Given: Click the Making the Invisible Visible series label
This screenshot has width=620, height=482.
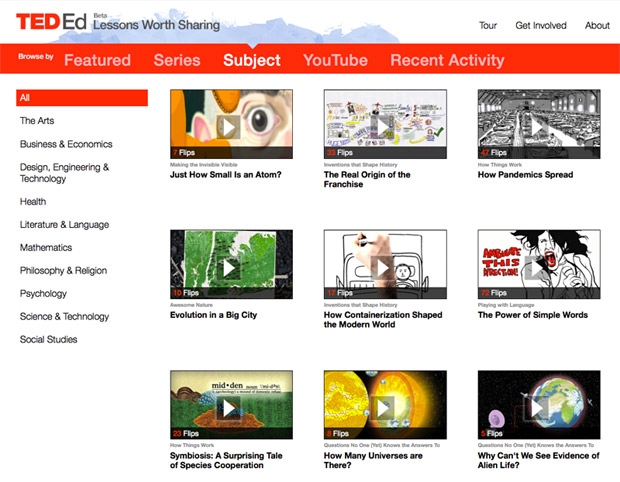Looking at the screenshot, I should point(204,164).
